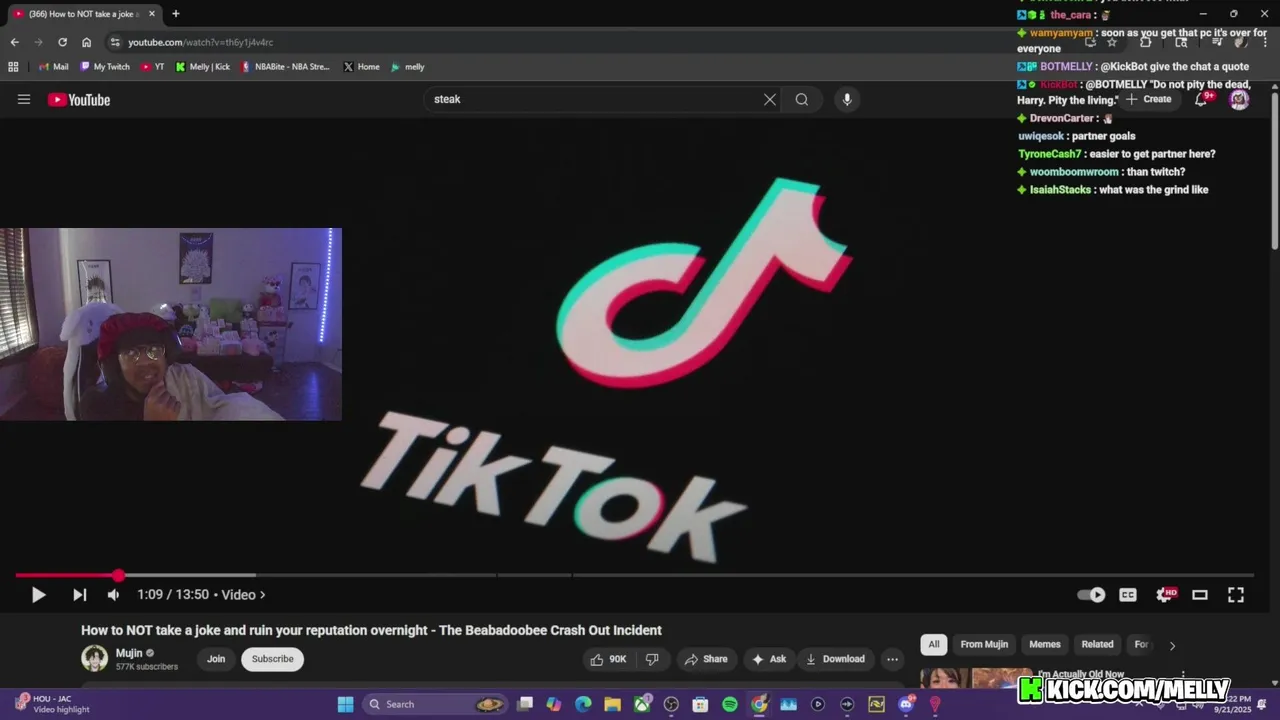Select the 'From Mujin' filter chip

coord(984,644)
